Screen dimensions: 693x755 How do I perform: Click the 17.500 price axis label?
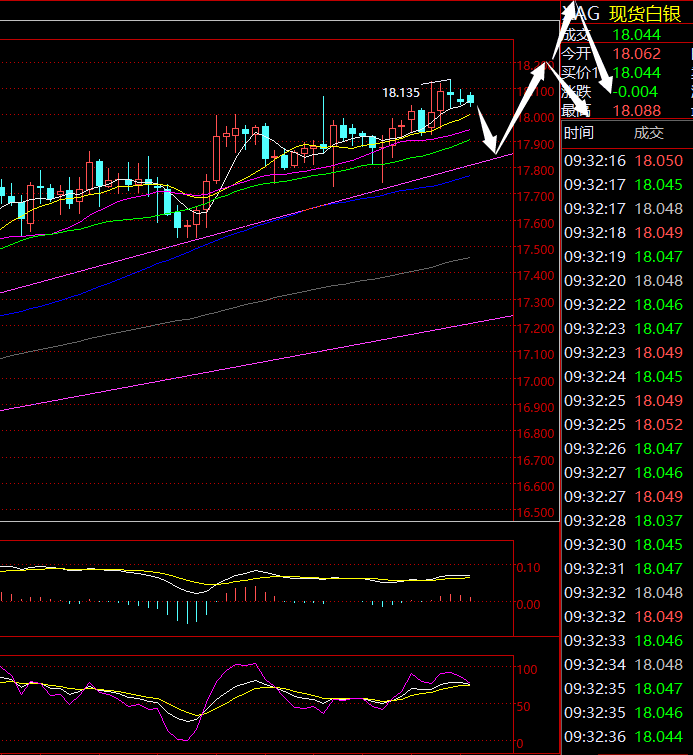tap(535, 249)
